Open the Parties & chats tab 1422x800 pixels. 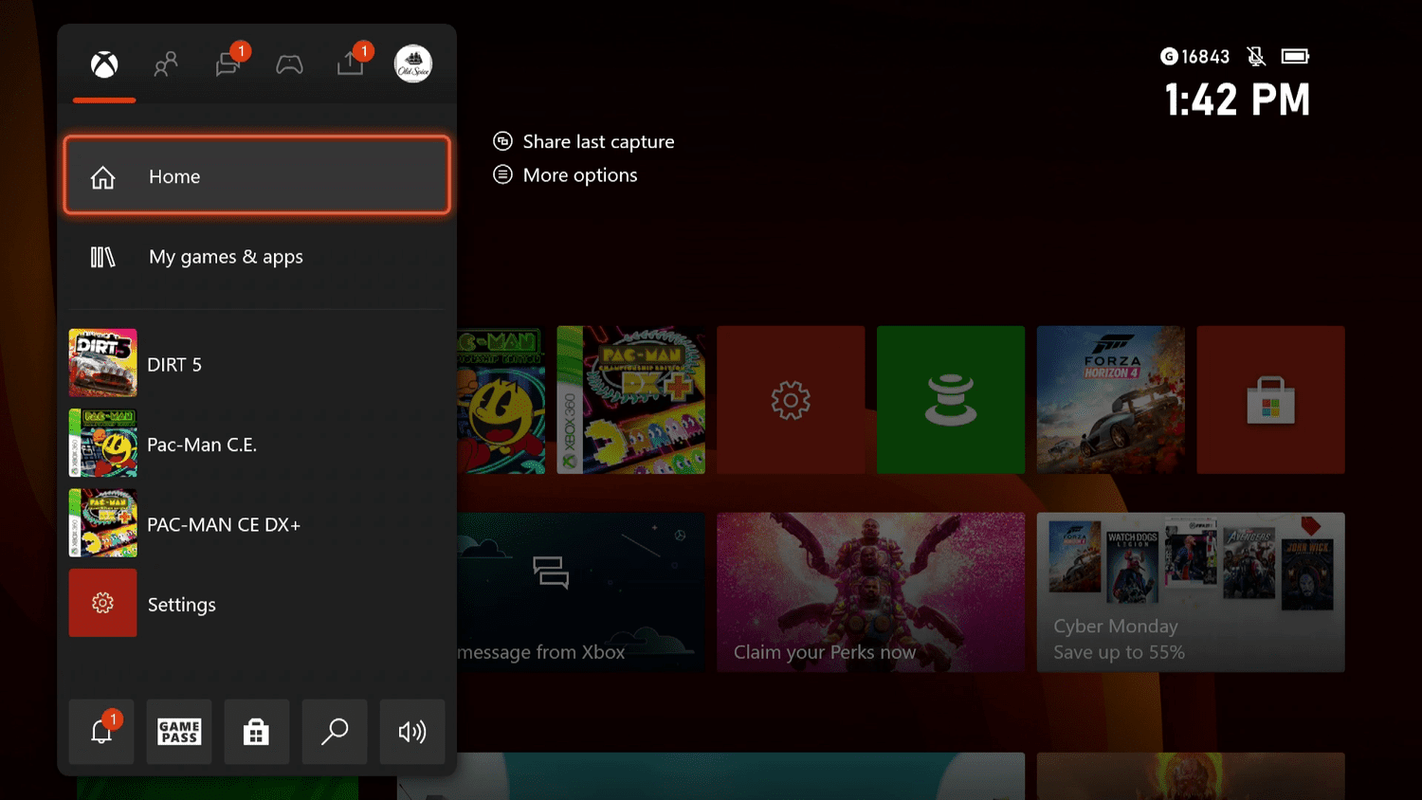pyautogui.click(x=229, y=65)
